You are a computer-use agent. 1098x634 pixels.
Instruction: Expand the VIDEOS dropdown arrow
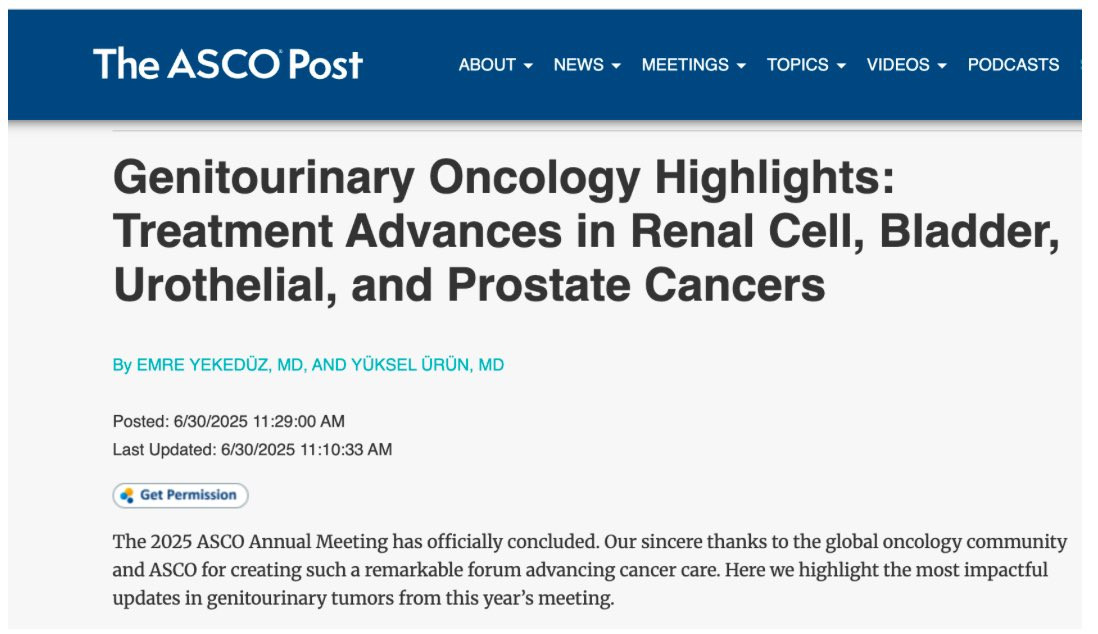pyautogui.click(x=942, y=66)
